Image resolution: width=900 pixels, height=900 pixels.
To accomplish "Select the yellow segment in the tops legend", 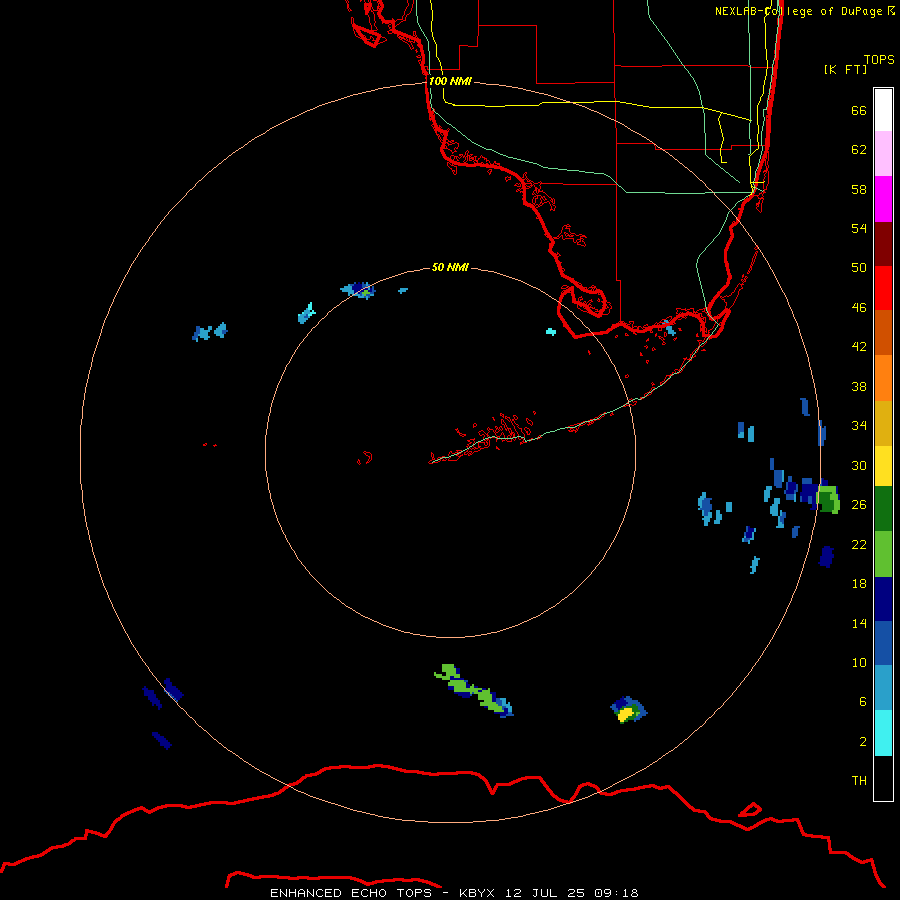I will [883, 466].
